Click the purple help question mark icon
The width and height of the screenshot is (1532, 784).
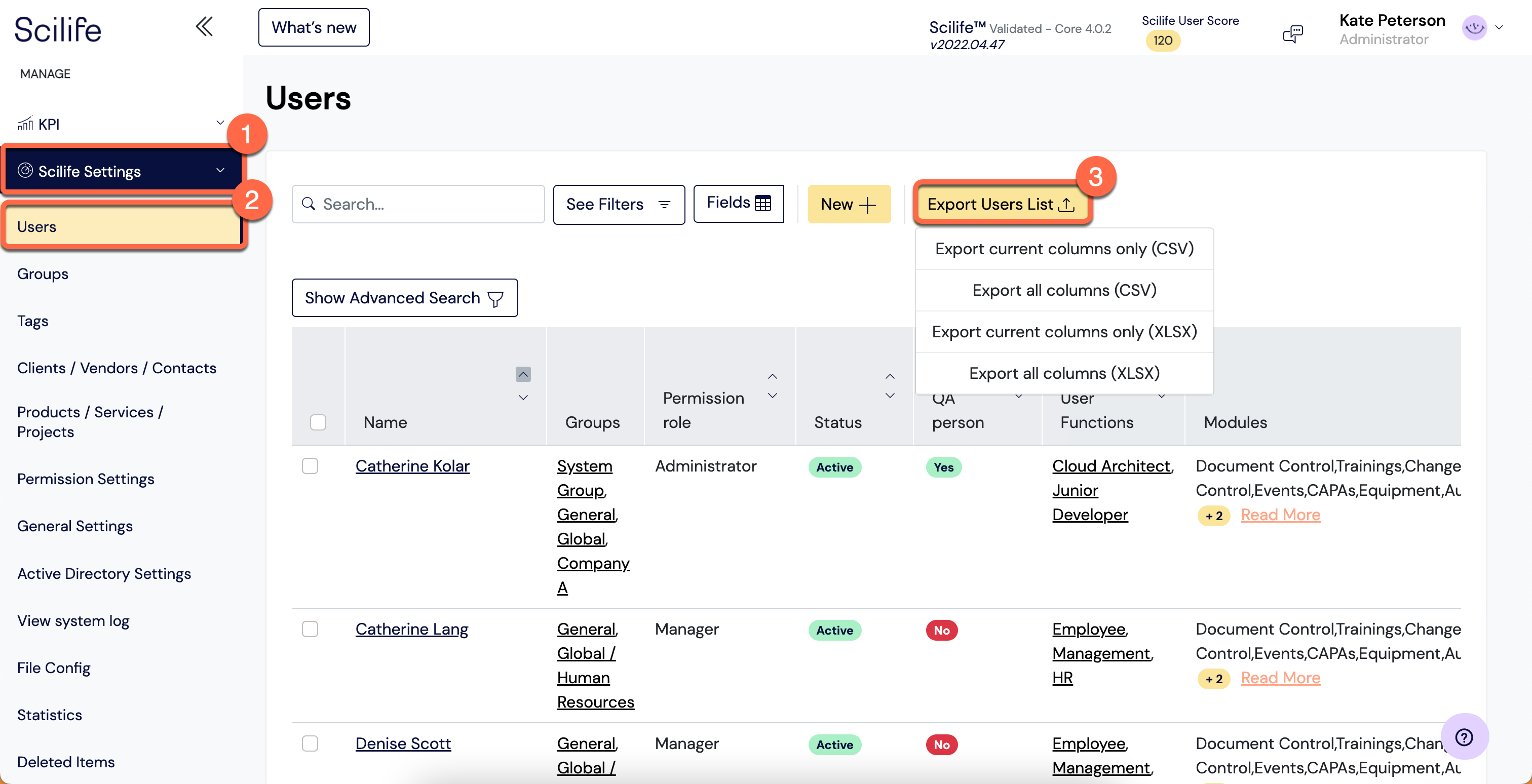(1464, 737)
